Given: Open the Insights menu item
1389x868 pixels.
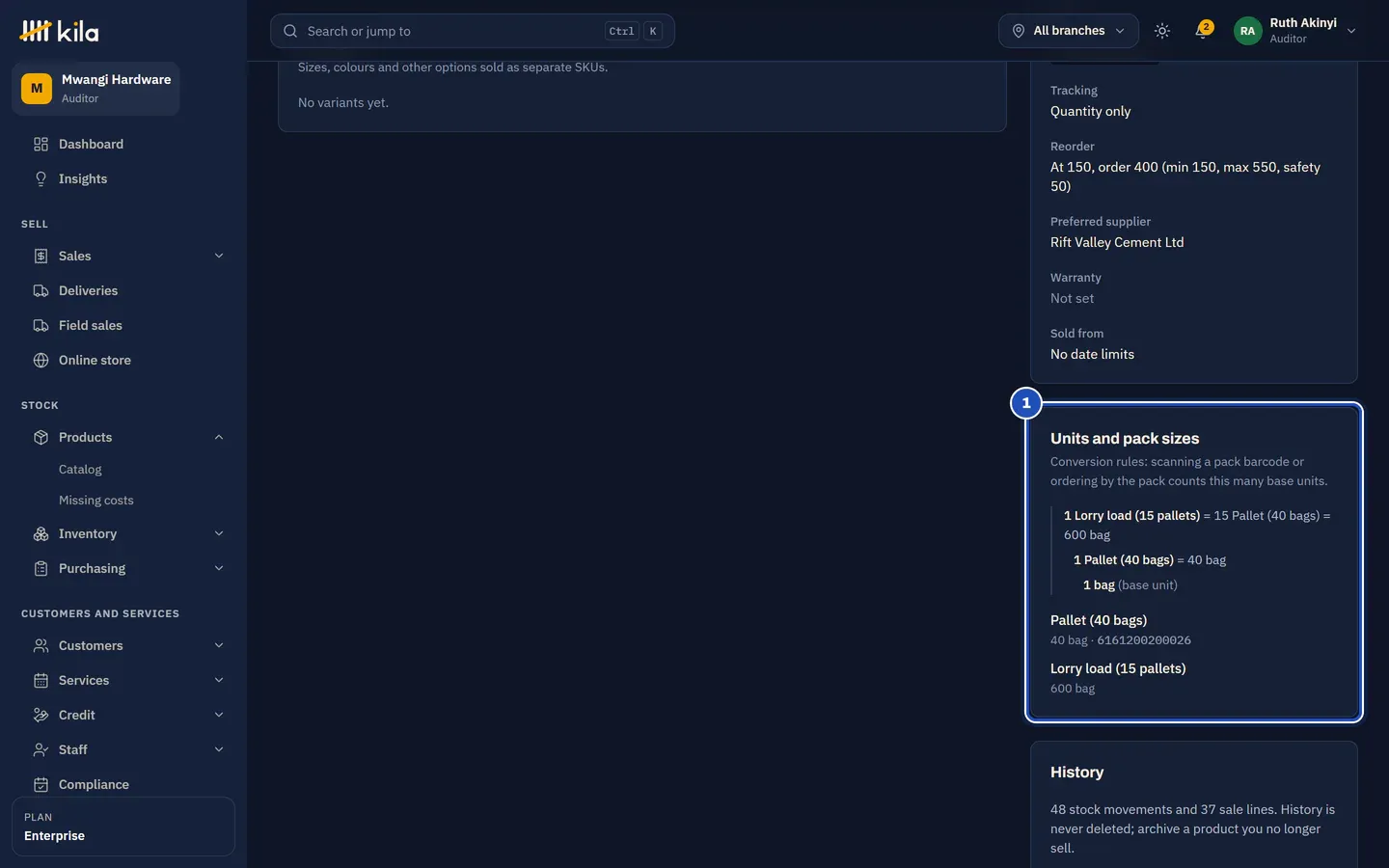Looking at the screenshot, I should tap(123, 178).
